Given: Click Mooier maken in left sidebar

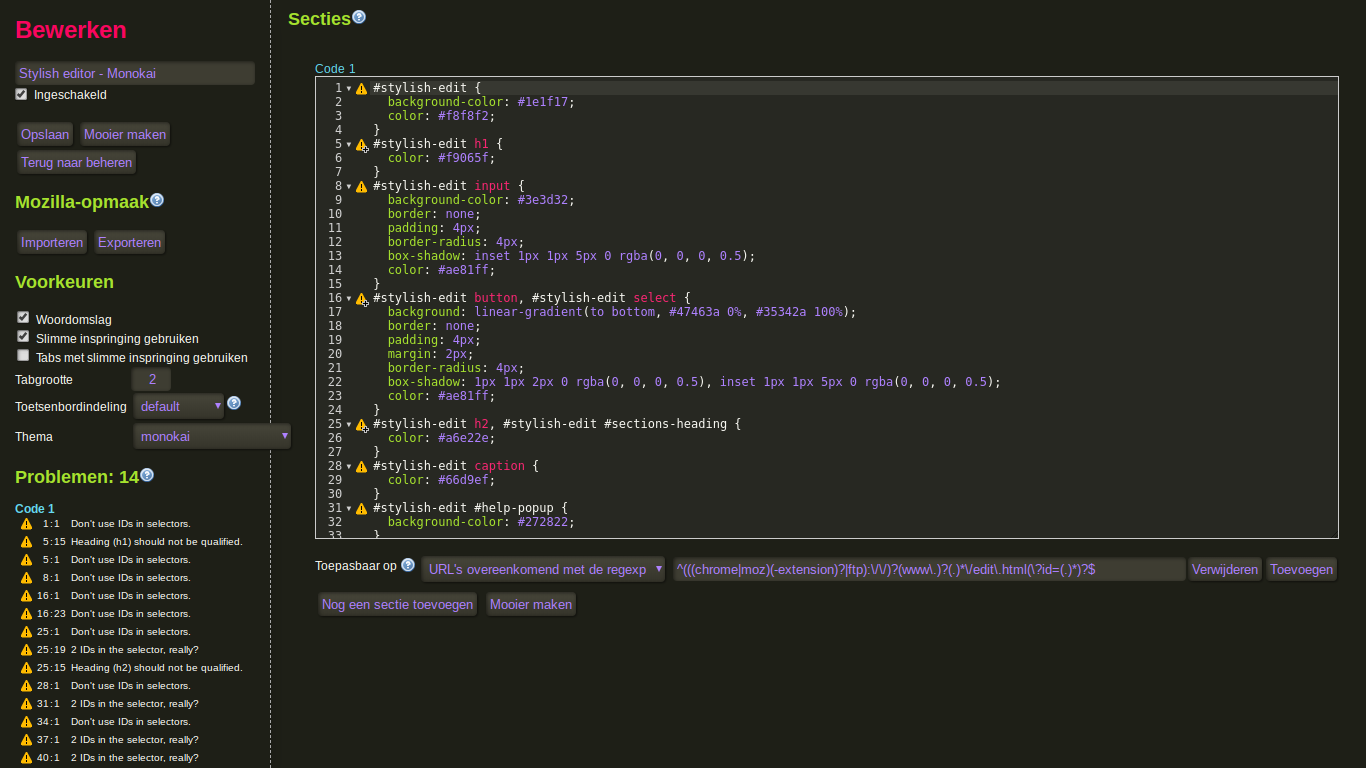Looking at the screenshot, I should tap(125, 134).
